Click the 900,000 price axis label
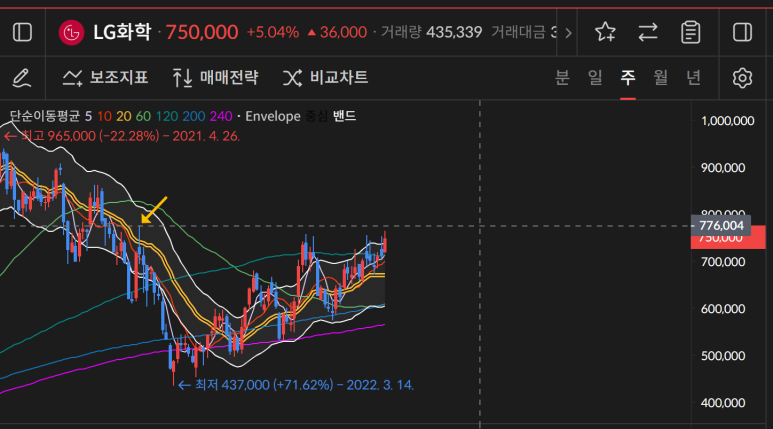 723,168
